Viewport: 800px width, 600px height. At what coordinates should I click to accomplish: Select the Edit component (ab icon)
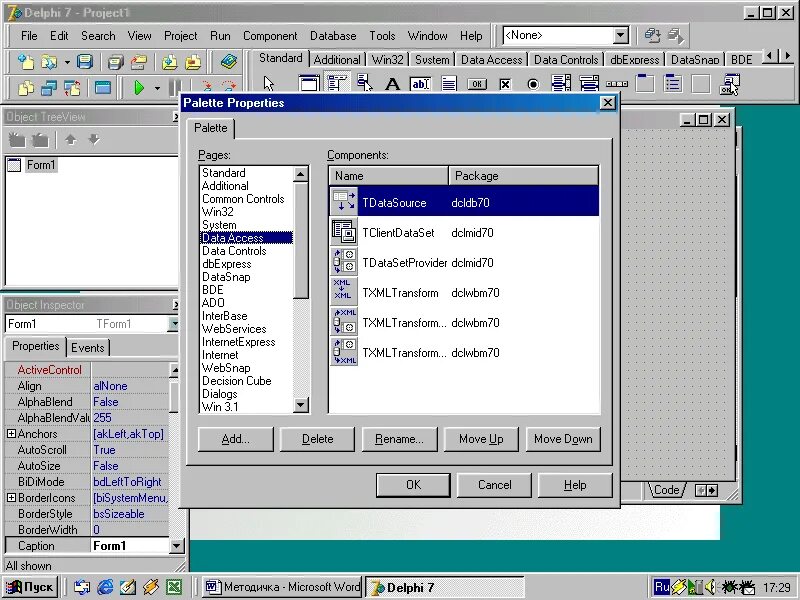coord(420,84)
